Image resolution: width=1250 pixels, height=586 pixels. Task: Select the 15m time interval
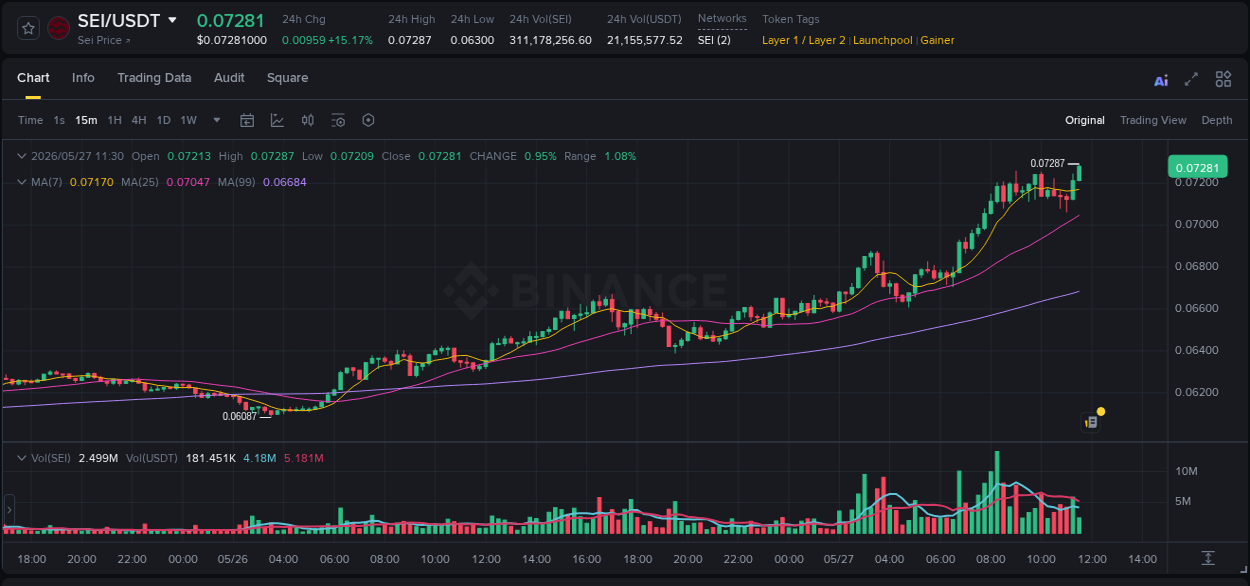pos(86,120)
